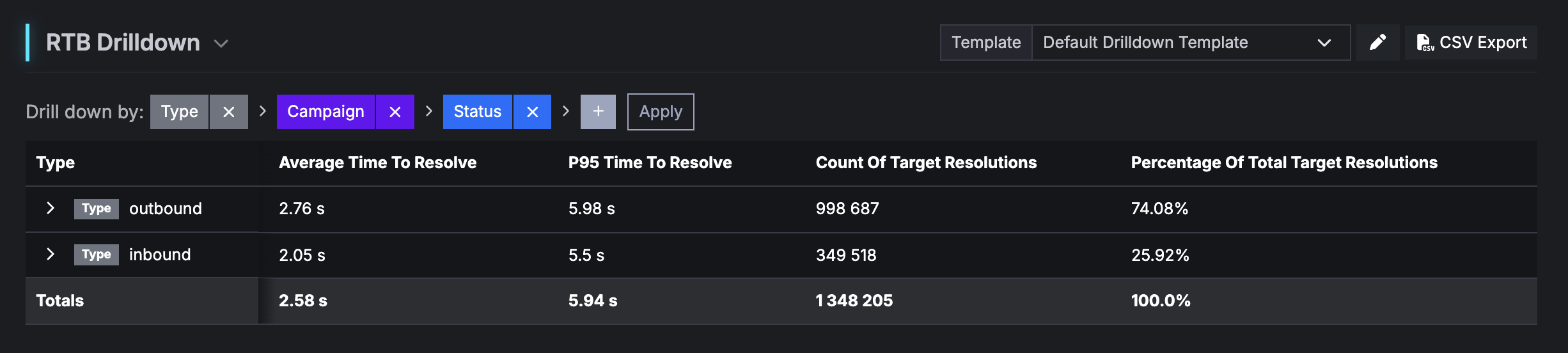1568x353 pixels.
Task: Remove the Status drilldown filter
Action: coord(532,112)
